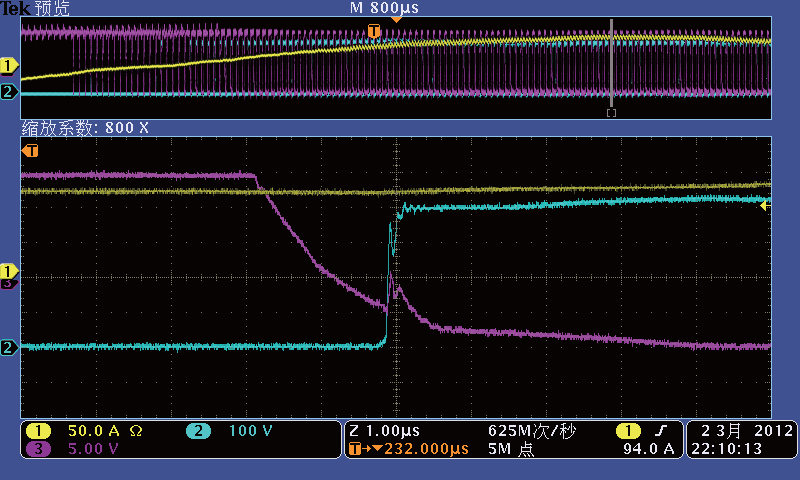Viewport: 800px width, 480px height.
Task: Click the purple channel 3 badge in readout
Action: click(x=38, y=449)
